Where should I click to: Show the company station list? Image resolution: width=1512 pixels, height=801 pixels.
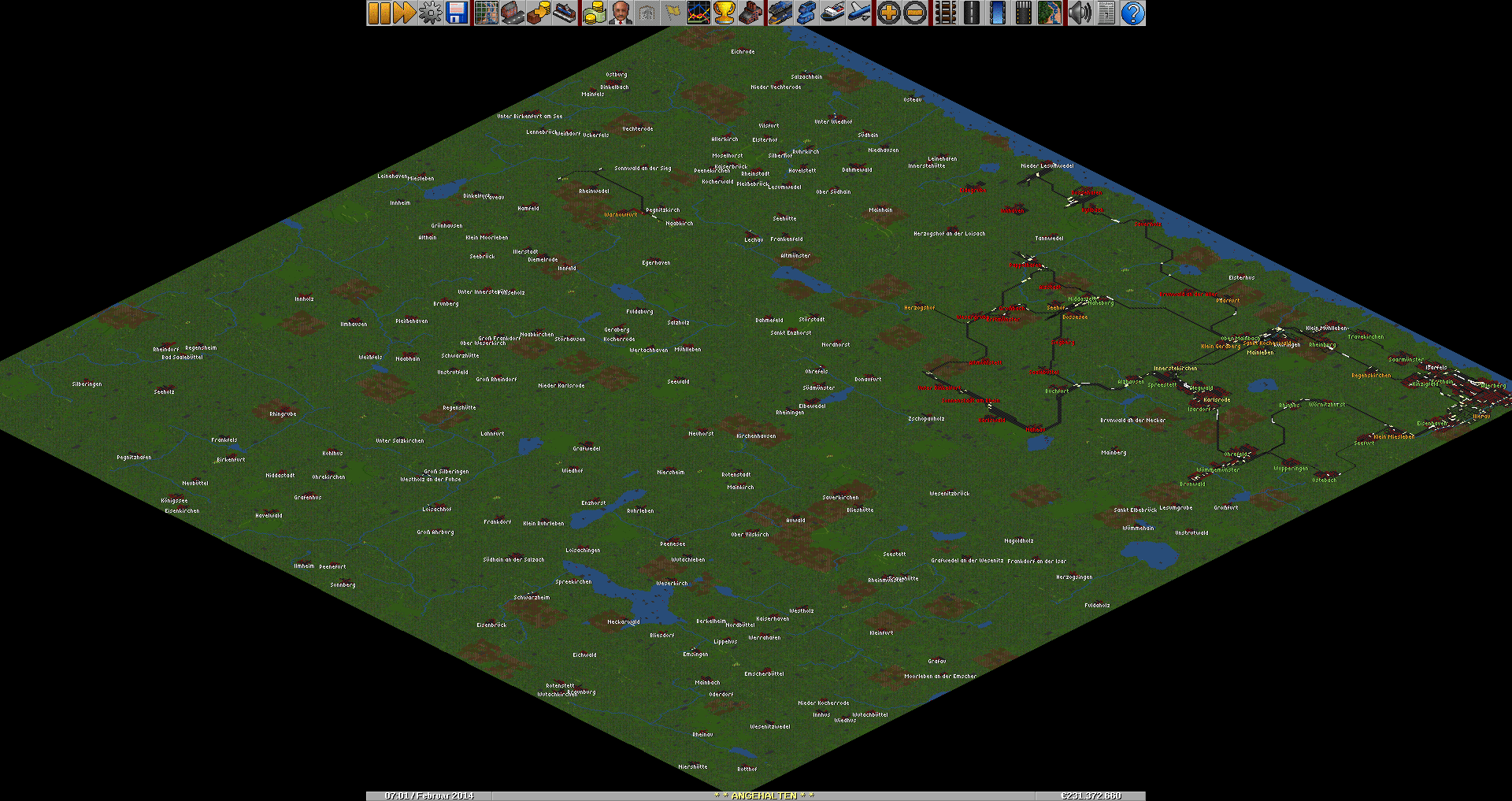click(x=565, y=13)
